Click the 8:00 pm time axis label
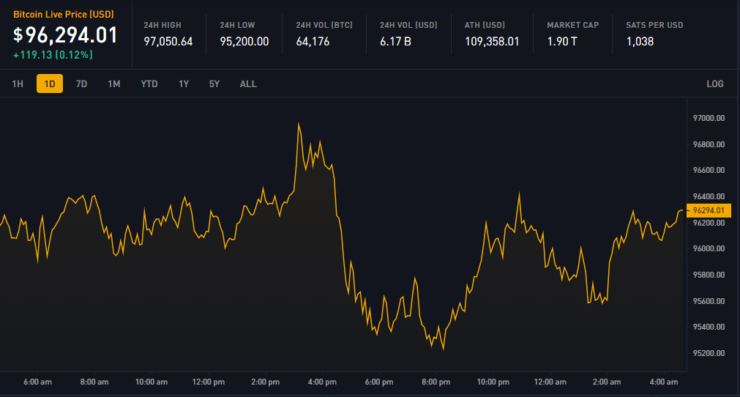The width and height of the screenshot is (740, 397). coord(436,382)
